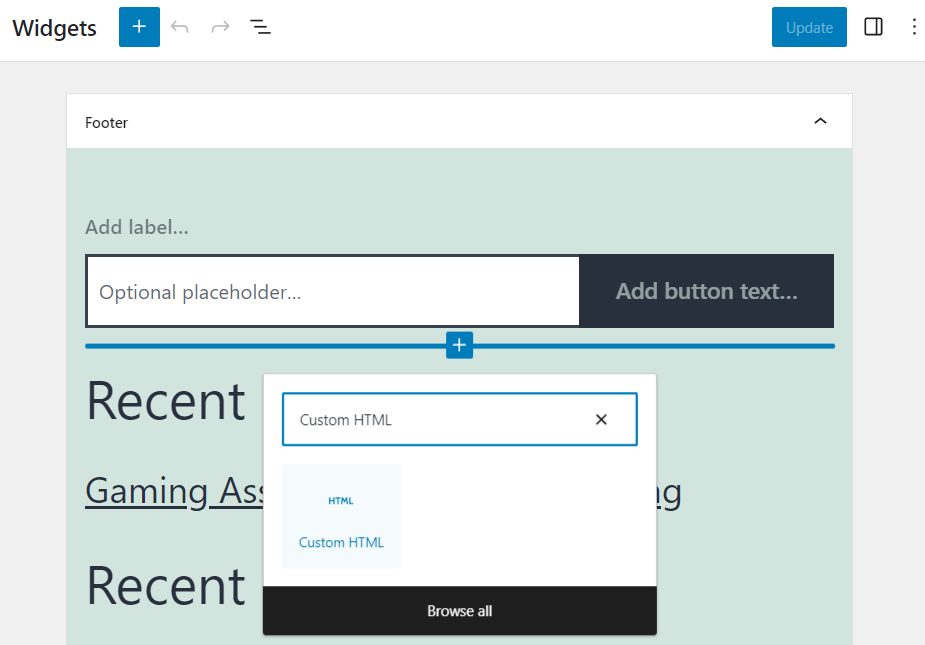This screenshot has height=645, width=925.
Task: Toggle the sidebar view with the panel icon
Action: click(x=873, y=27)
